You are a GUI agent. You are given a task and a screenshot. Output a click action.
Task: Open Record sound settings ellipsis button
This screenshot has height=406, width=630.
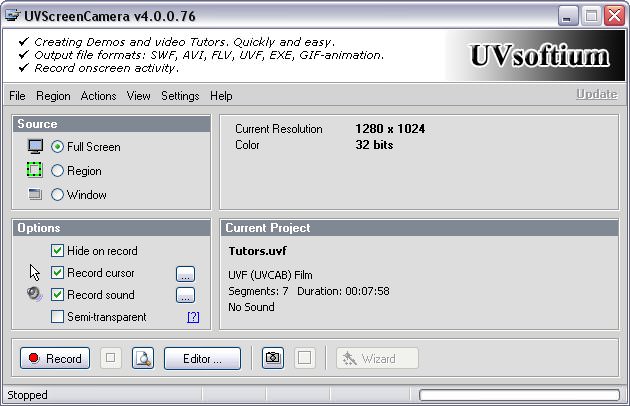(x=186, y=295)
